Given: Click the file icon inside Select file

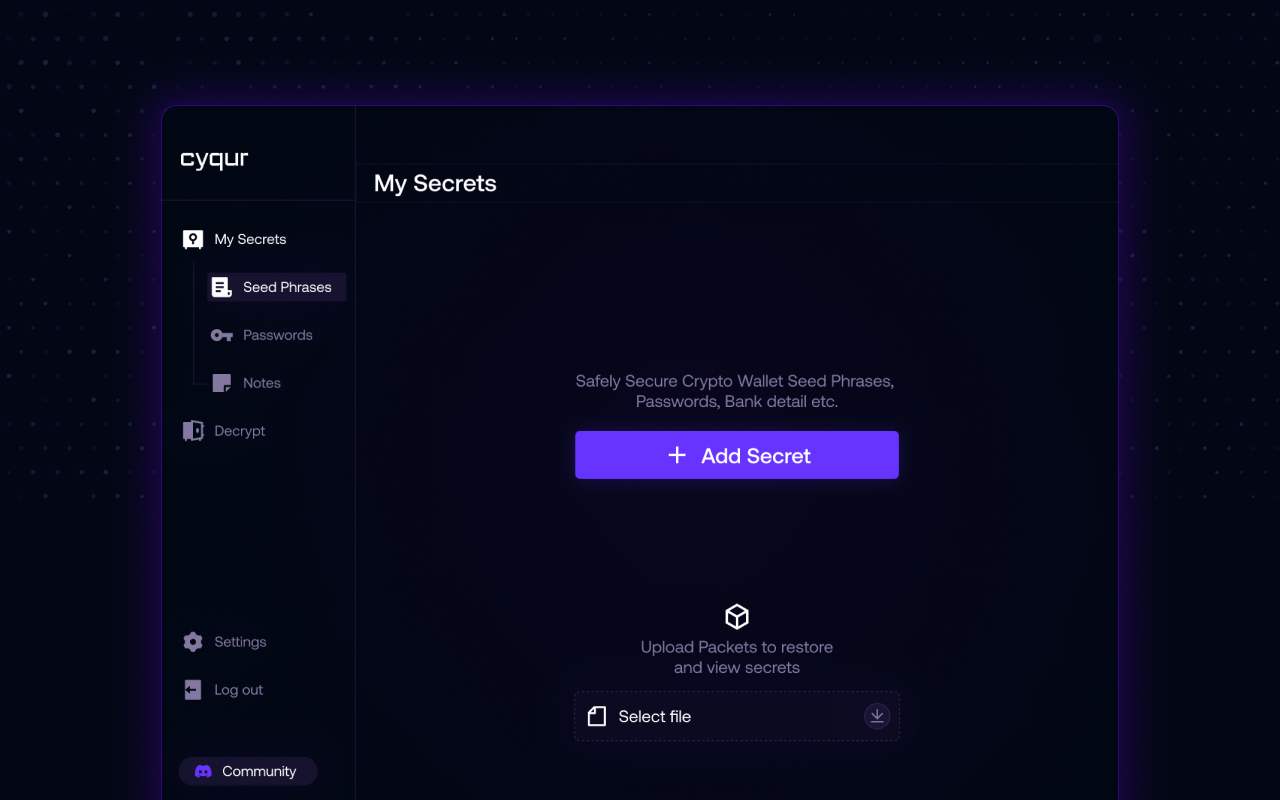Looking at the screenshot, I should coord(597,716).
